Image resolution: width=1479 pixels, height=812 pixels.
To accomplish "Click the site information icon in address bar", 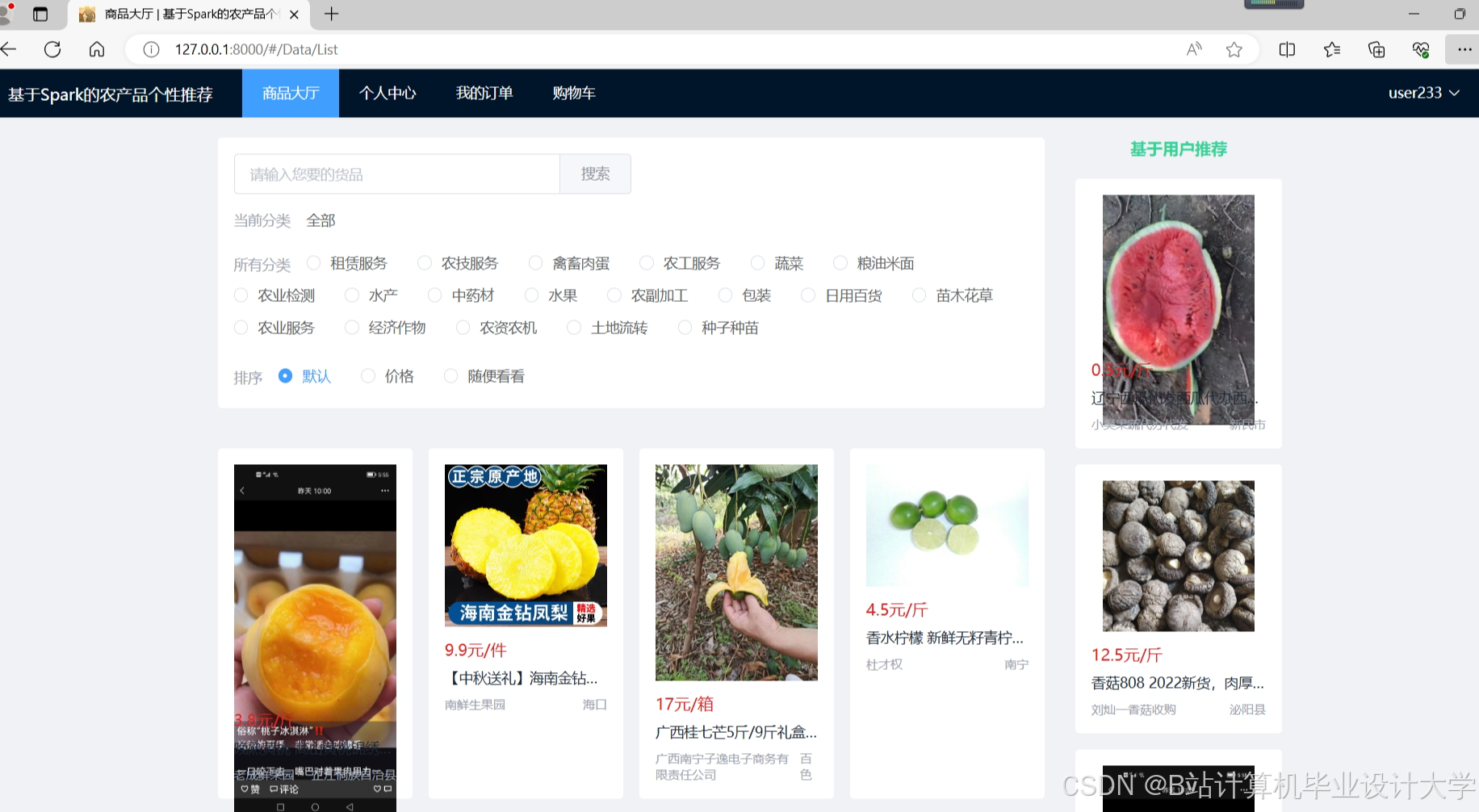I will click(151, 49).
